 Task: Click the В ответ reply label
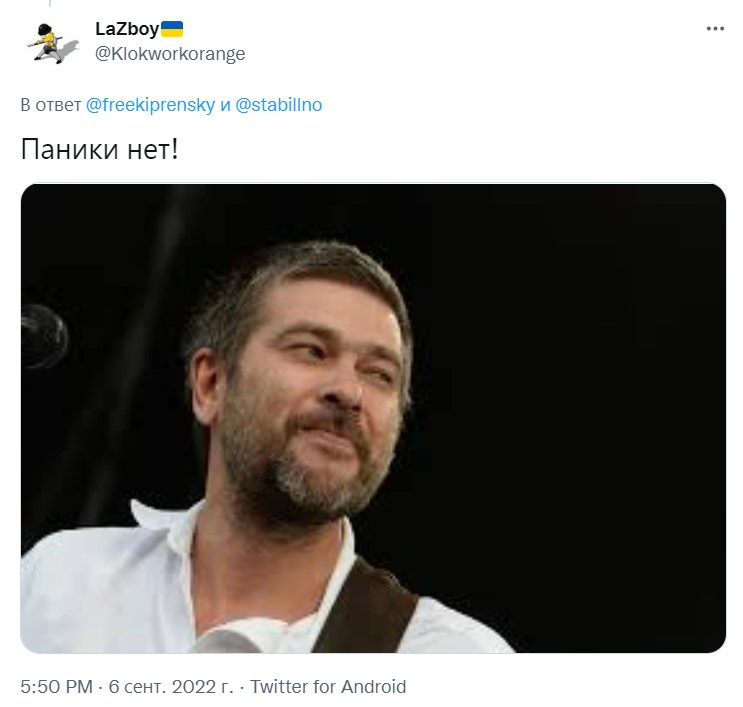click(51, 105)
